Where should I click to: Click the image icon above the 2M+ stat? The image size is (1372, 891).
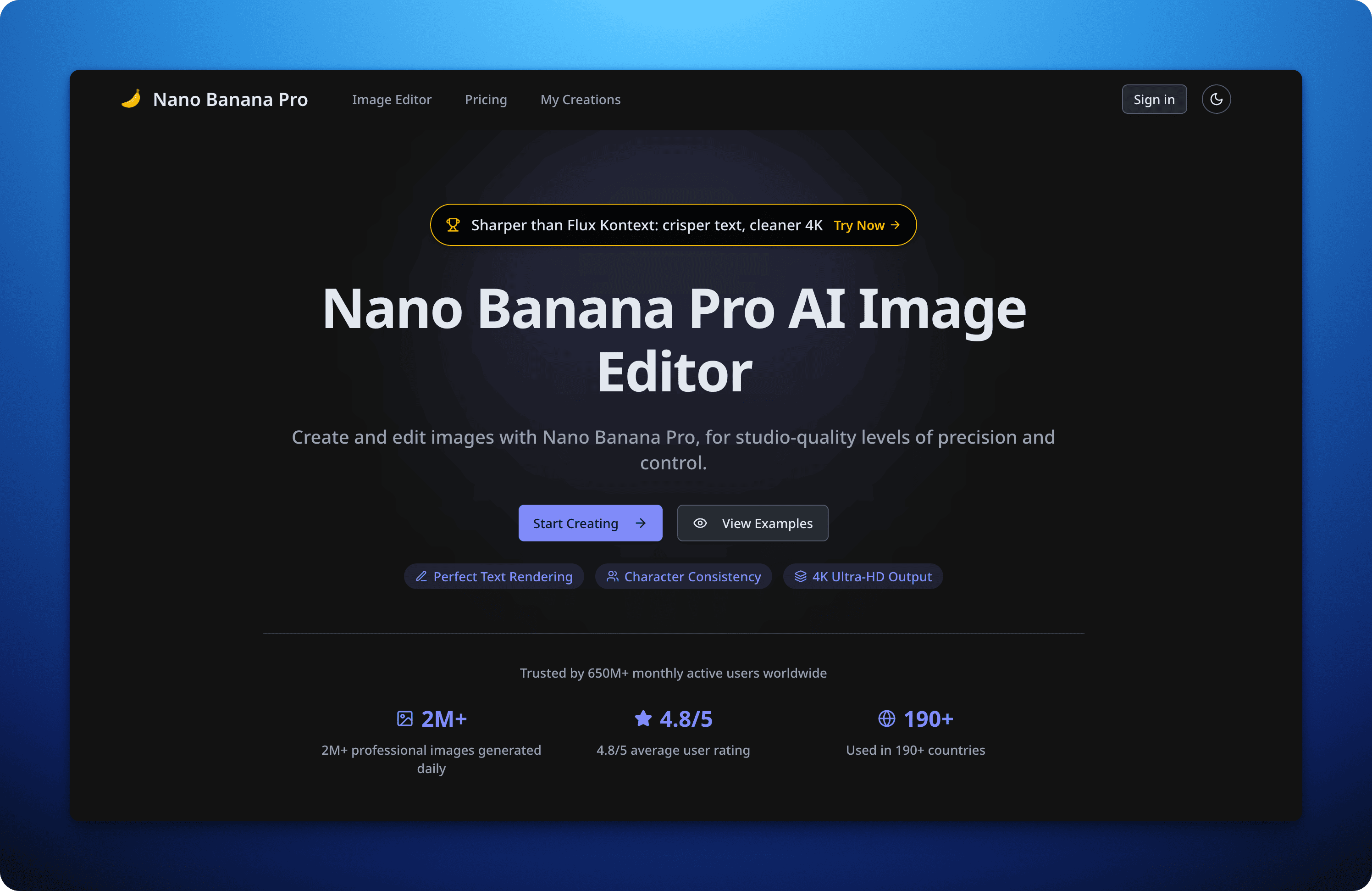point(405,718)
